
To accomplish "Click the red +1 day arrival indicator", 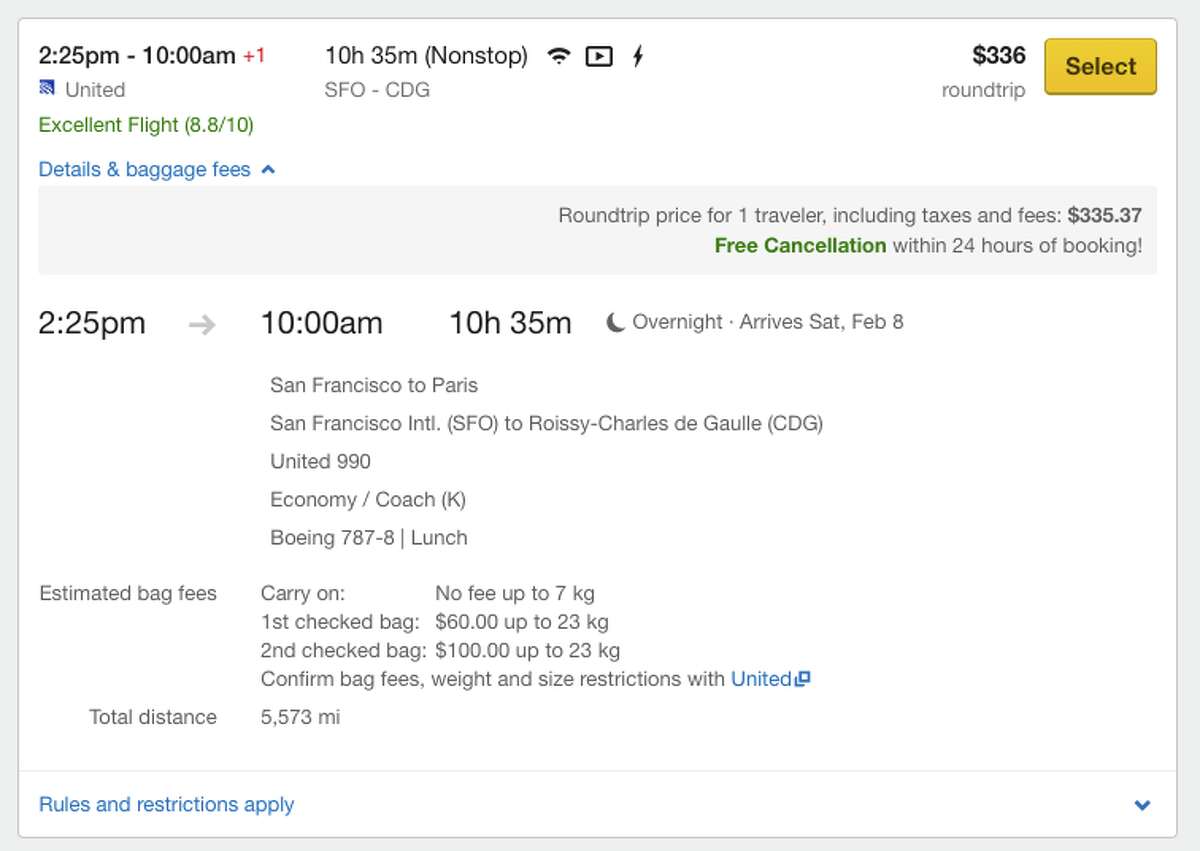I will pos(254,56).
